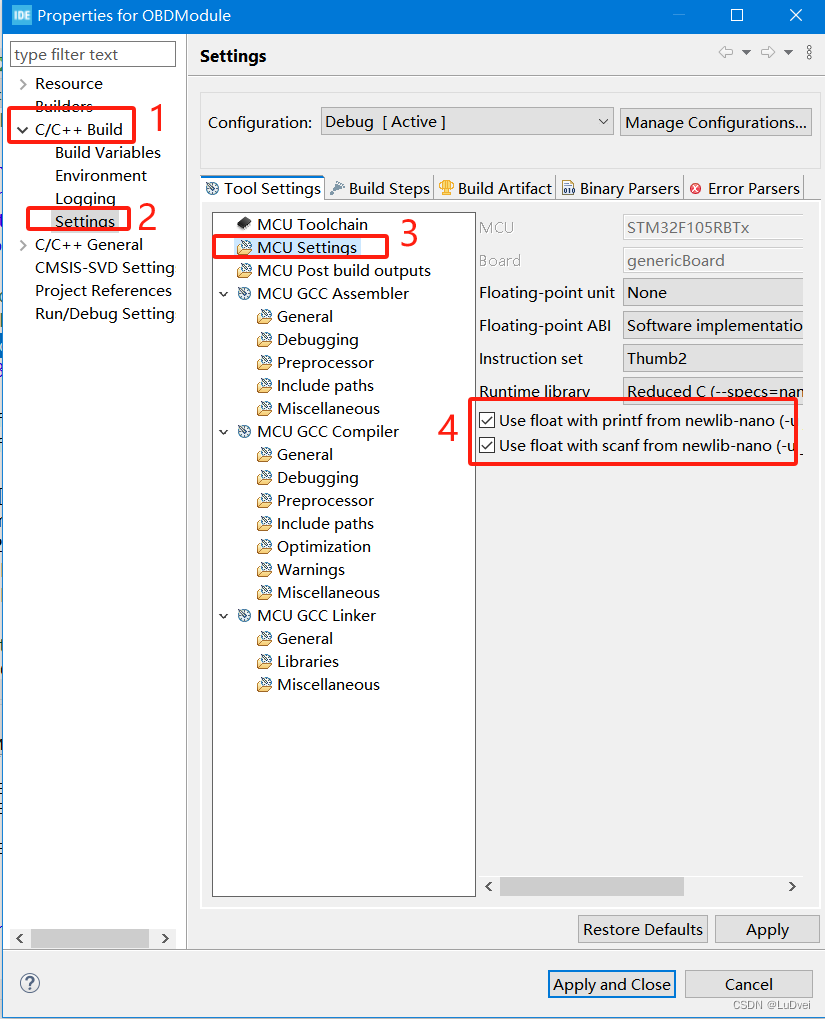Click the MCU Toolchain chip icon
This screenshot has width=825, height=1019.
(x=244, y=224)
